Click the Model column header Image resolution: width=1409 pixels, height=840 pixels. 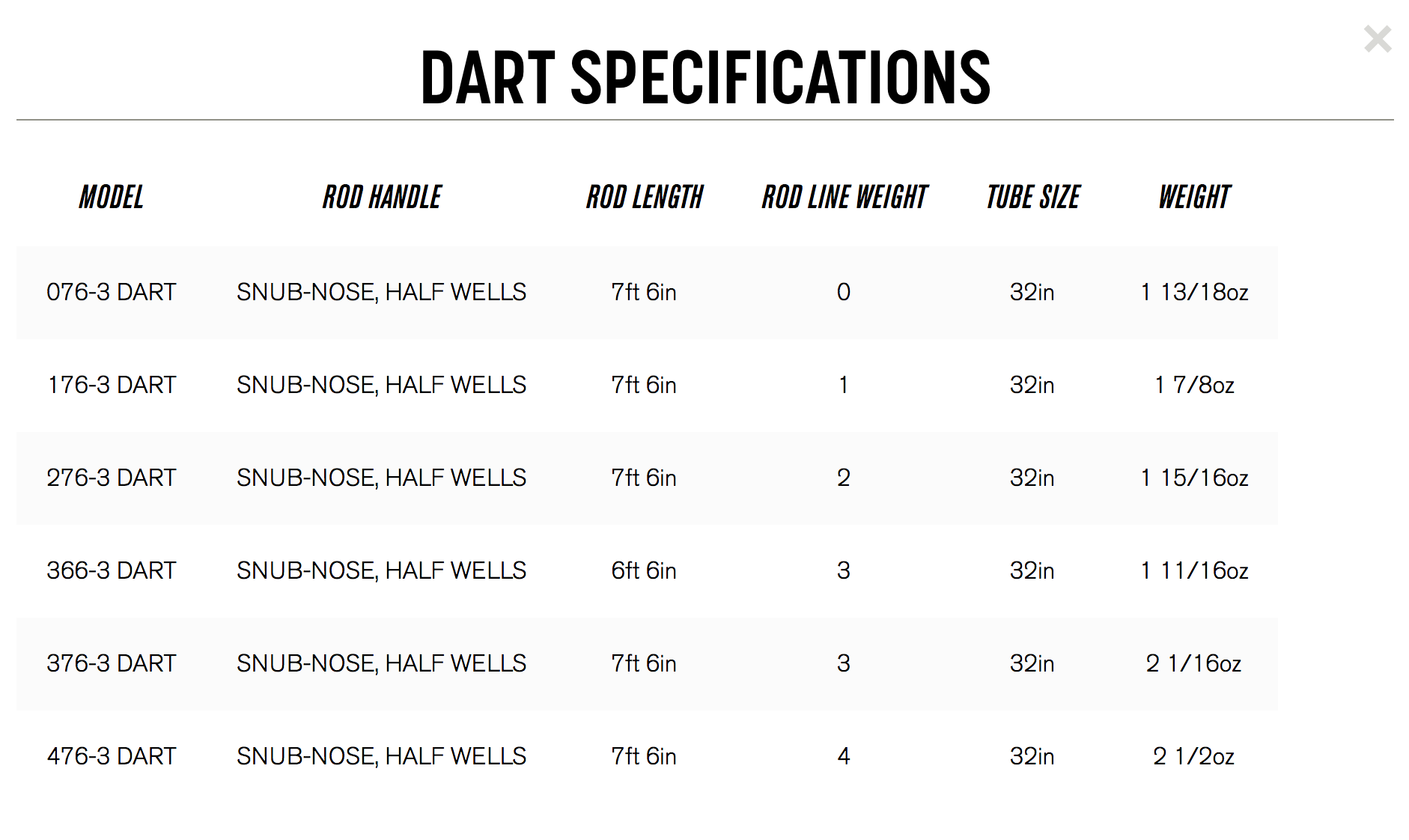click(112, 198)
